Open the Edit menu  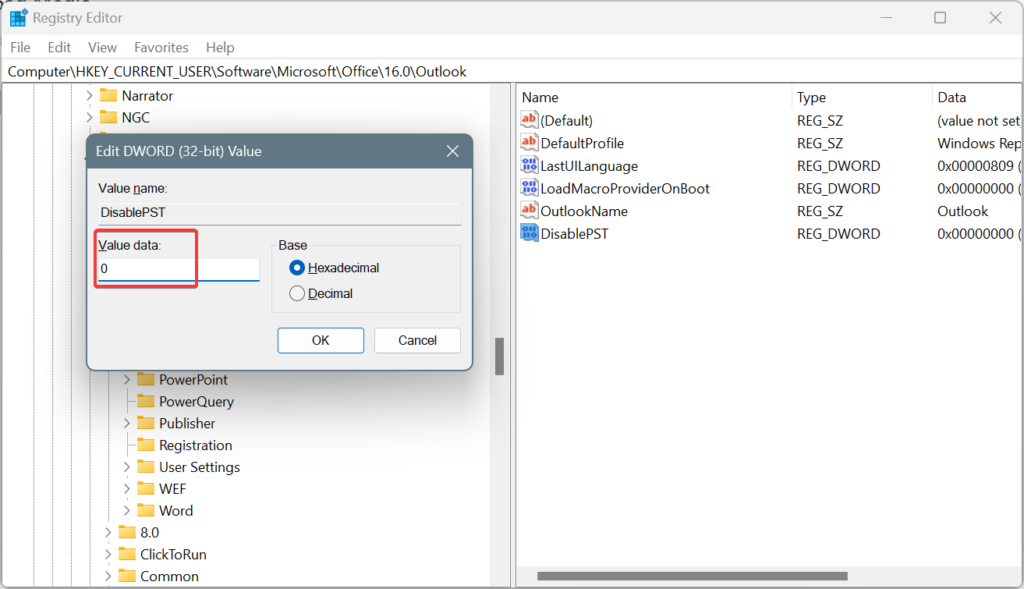(x=59, y=48)
